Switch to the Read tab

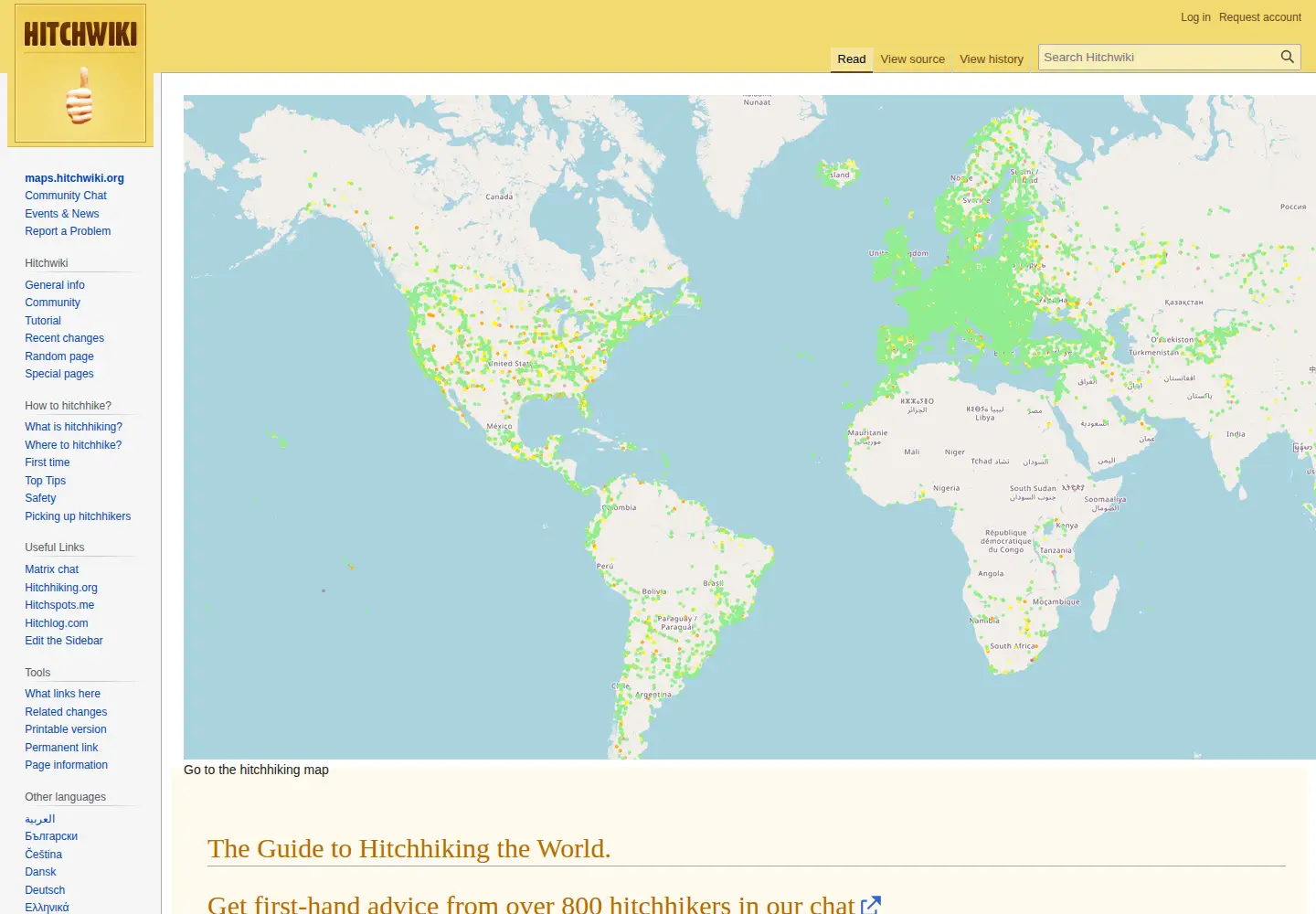[851, 59]
